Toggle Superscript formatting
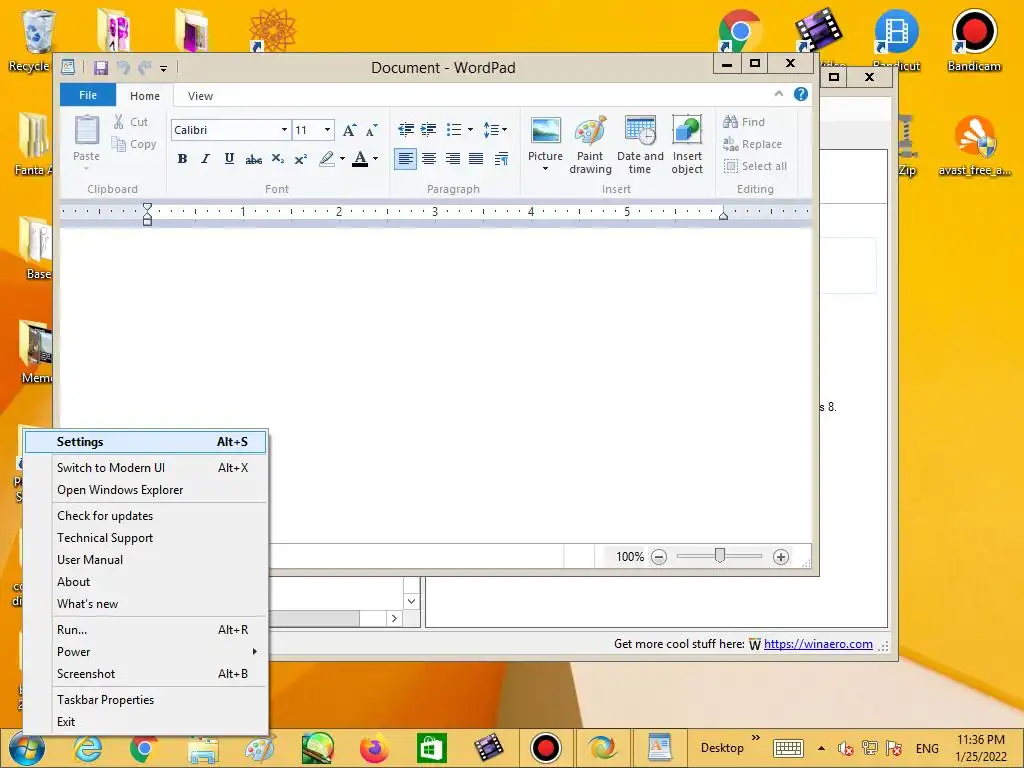The width and height of the screenshot is (1024, 768). pyautogui.click(x=300, y=159)
